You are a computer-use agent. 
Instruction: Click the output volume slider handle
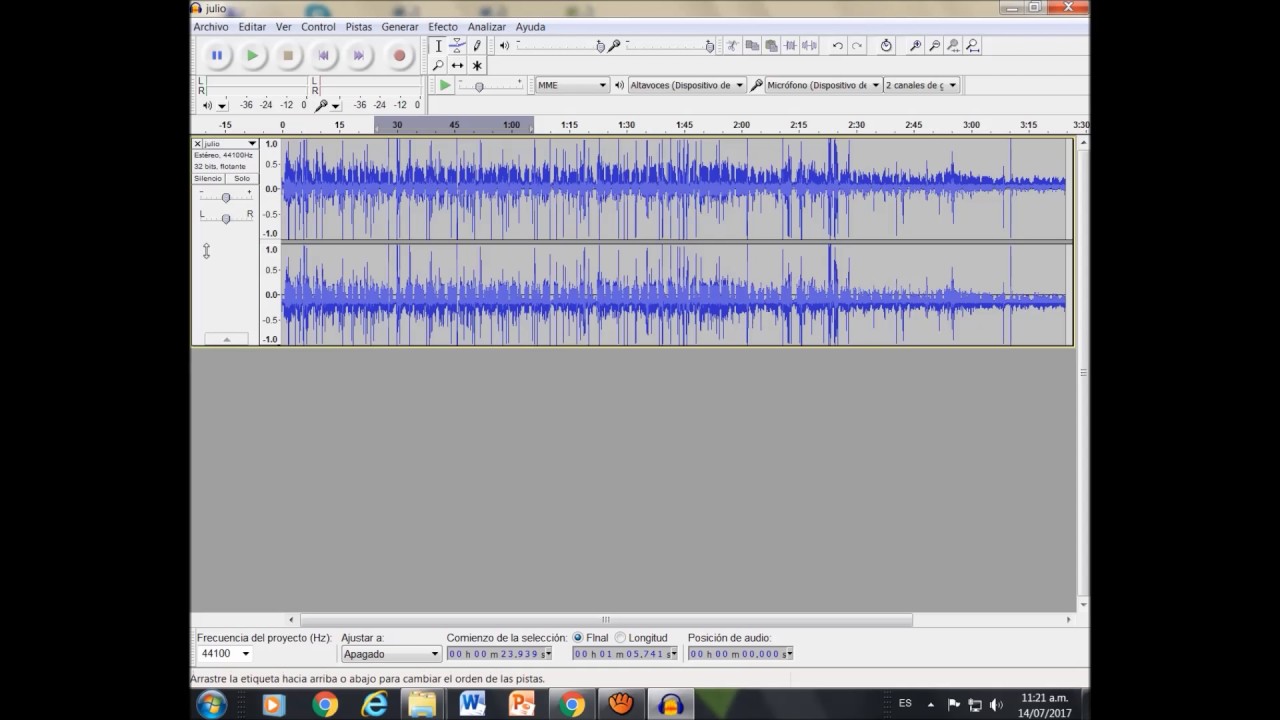coord(600,46)
